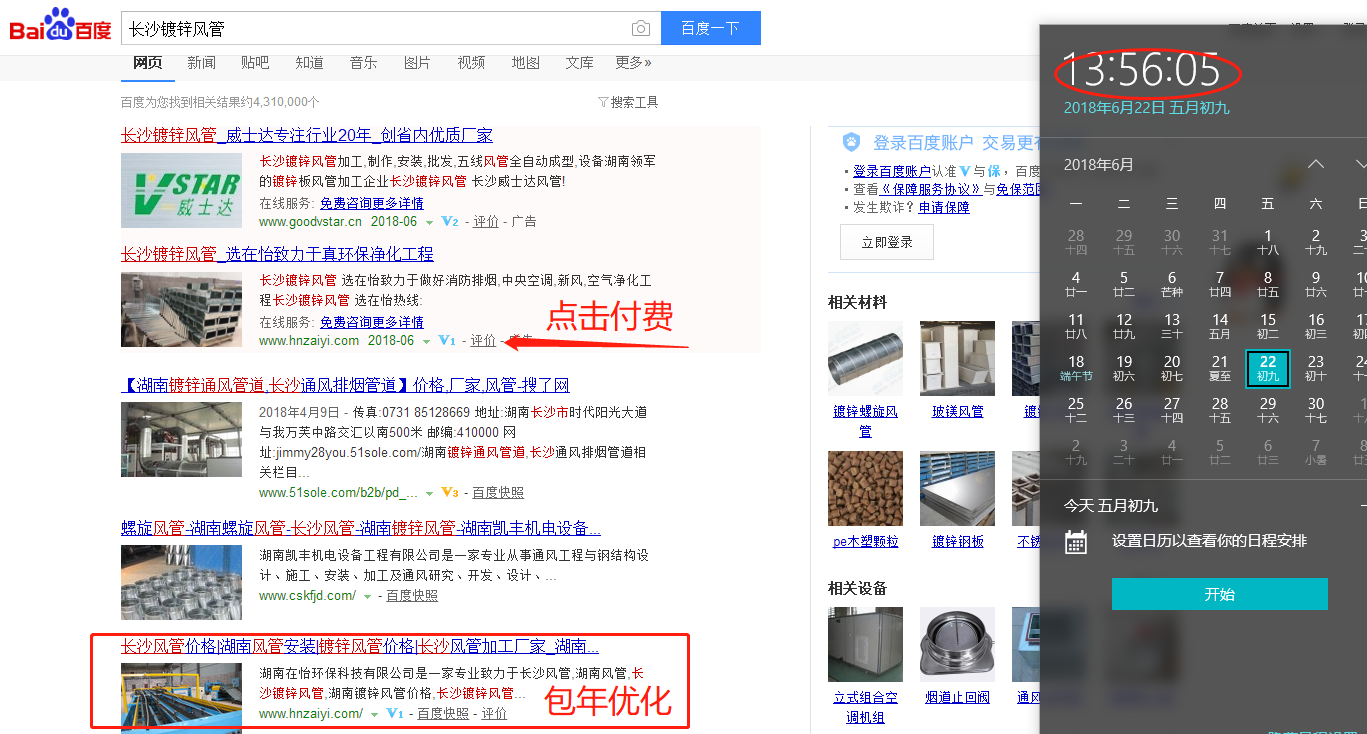Click the 开始 button in calendar panel
1367x734 pixels.
(x=1220, y=594)
